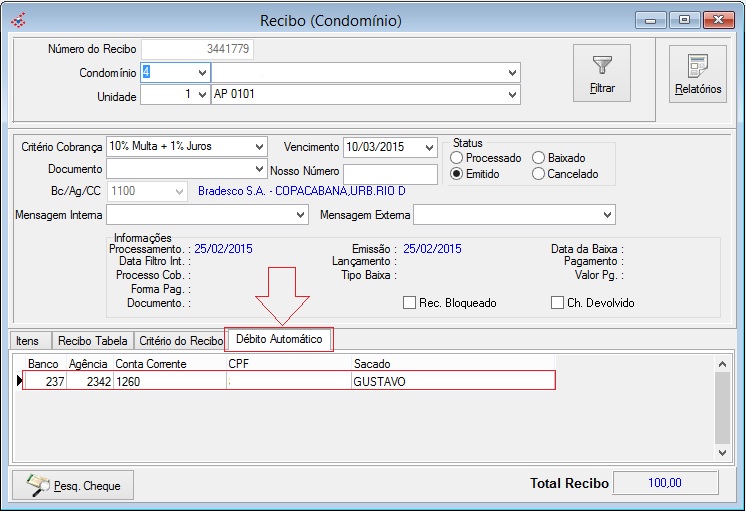Select the Processado status radio button
The width and height of the screenshot is (746, 512).
[457, 158]
